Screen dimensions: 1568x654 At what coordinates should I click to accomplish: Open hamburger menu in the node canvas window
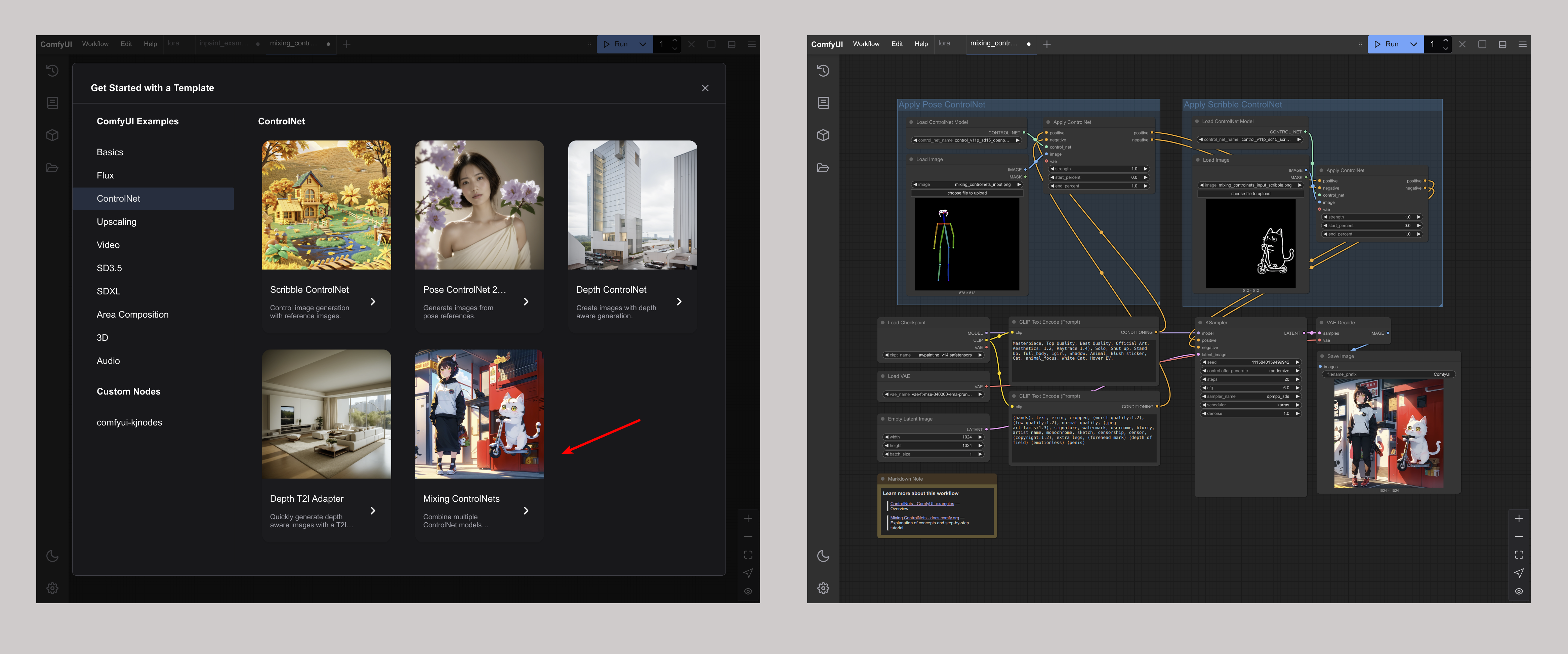[1522, 44]
